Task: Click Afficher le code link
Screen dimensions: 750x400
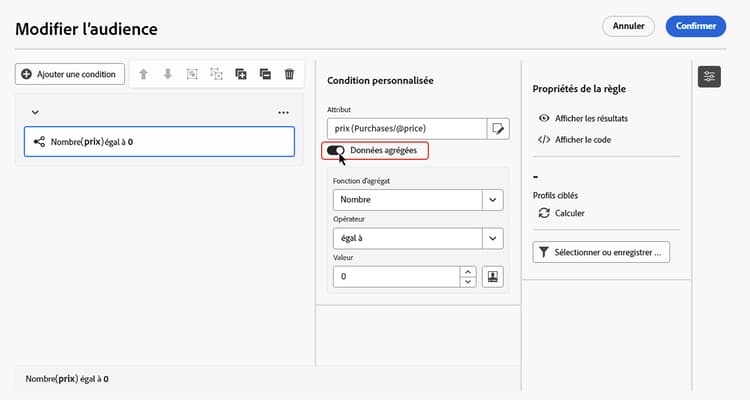Action: (582, 139)
